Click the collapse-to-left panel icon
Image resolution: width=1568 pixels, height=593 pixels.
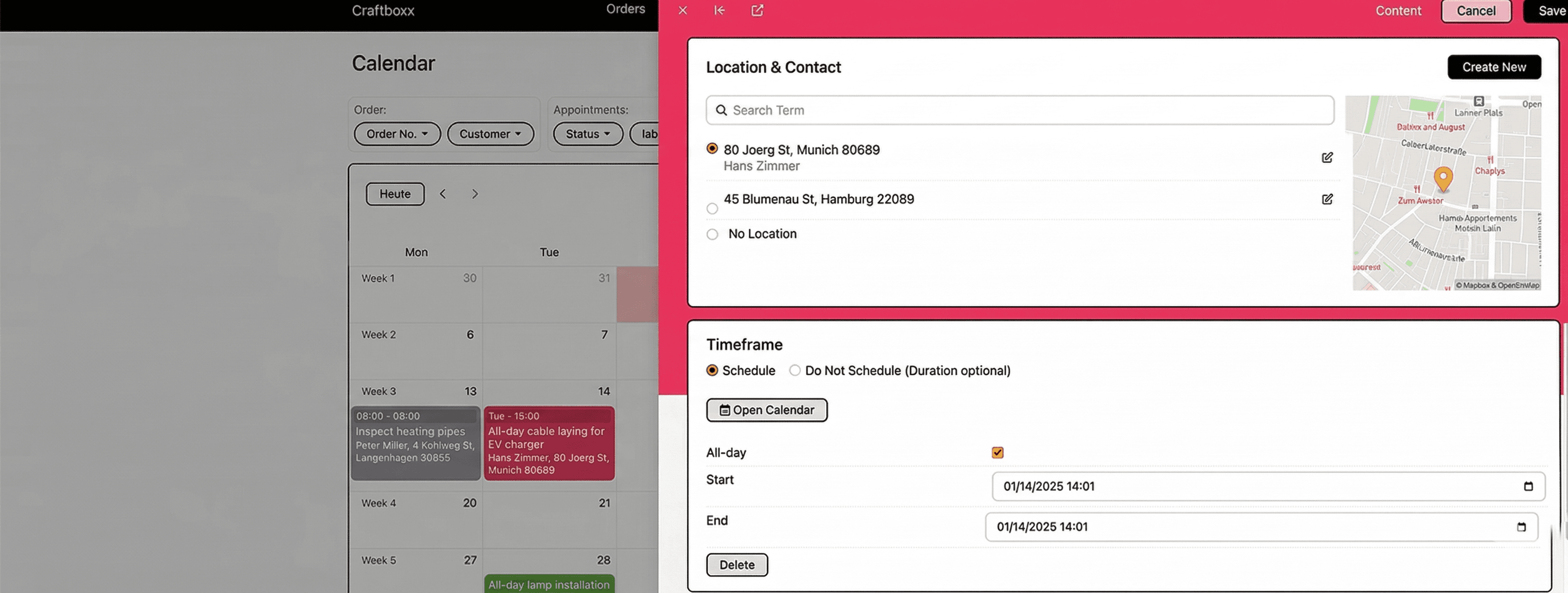[719, 10]
